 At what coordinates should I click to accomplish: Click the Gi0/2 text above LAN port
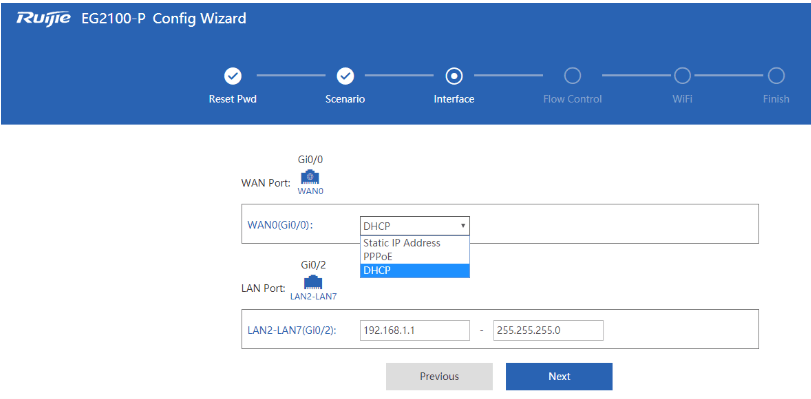coord(313,265)
